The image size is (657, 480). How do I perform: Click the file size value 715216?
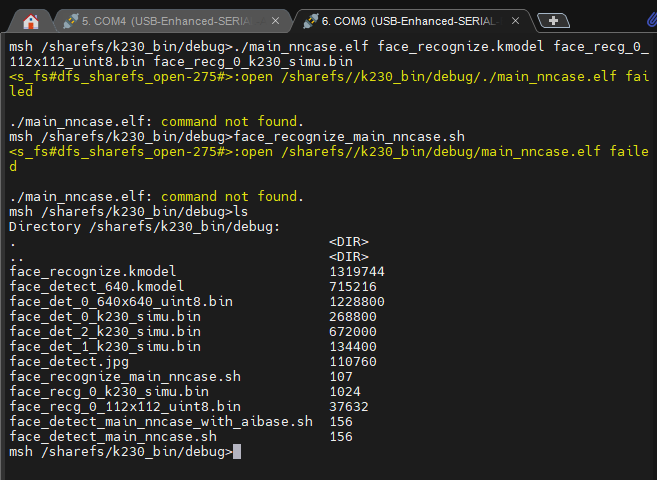click(x=353, y=286)
